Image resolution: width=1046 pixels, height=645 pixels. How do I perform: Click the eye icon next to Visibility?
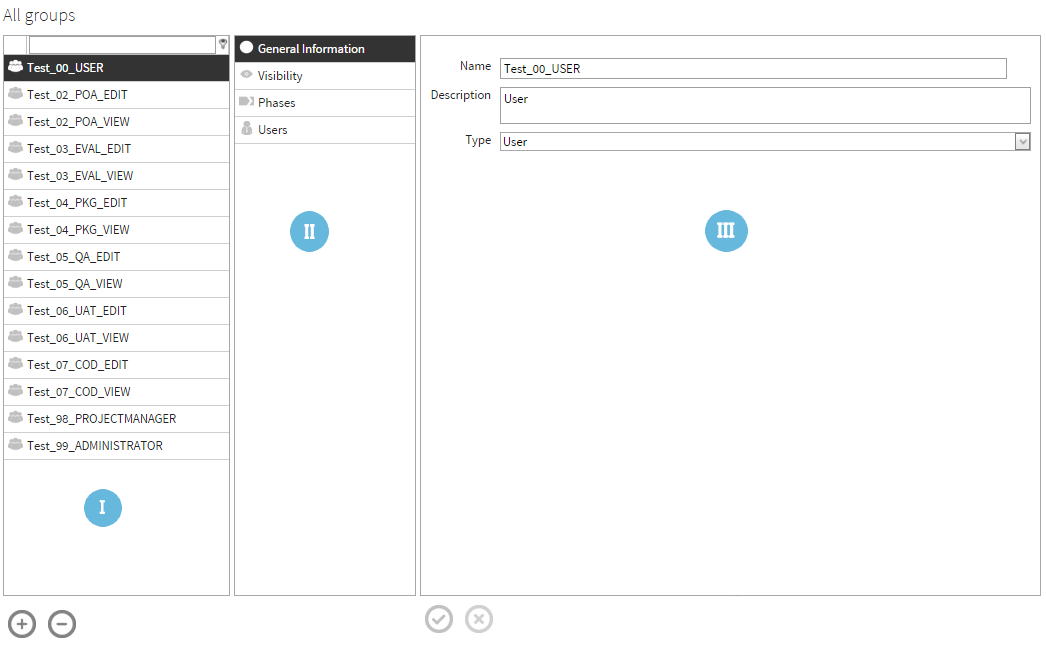tap(244, 75)
